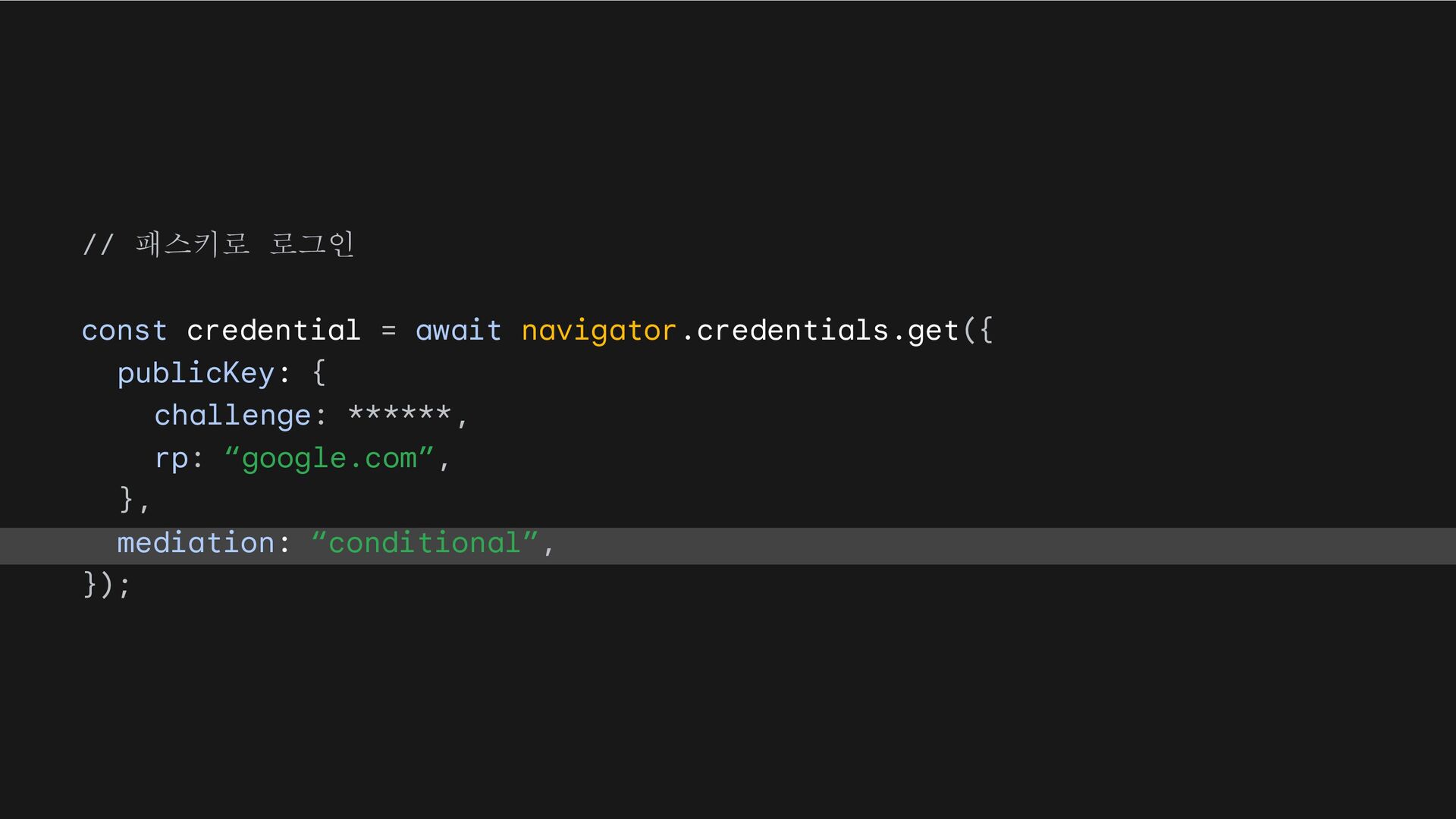This screenshot has width=1456, height=819.
Task: Click the "conditional" string value
Action: [425, 543]
